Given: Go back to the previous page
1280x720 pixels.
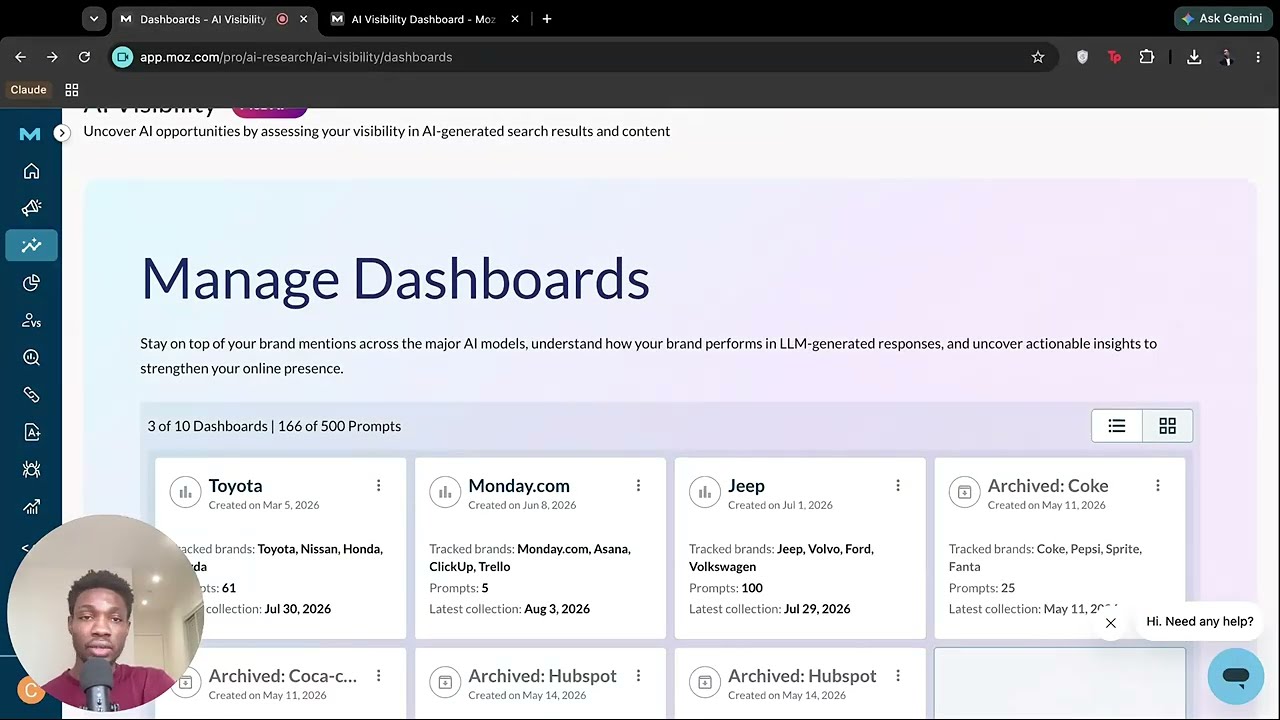Looking at the screenshot, I should pyautogui.click(x=21, y=57).
